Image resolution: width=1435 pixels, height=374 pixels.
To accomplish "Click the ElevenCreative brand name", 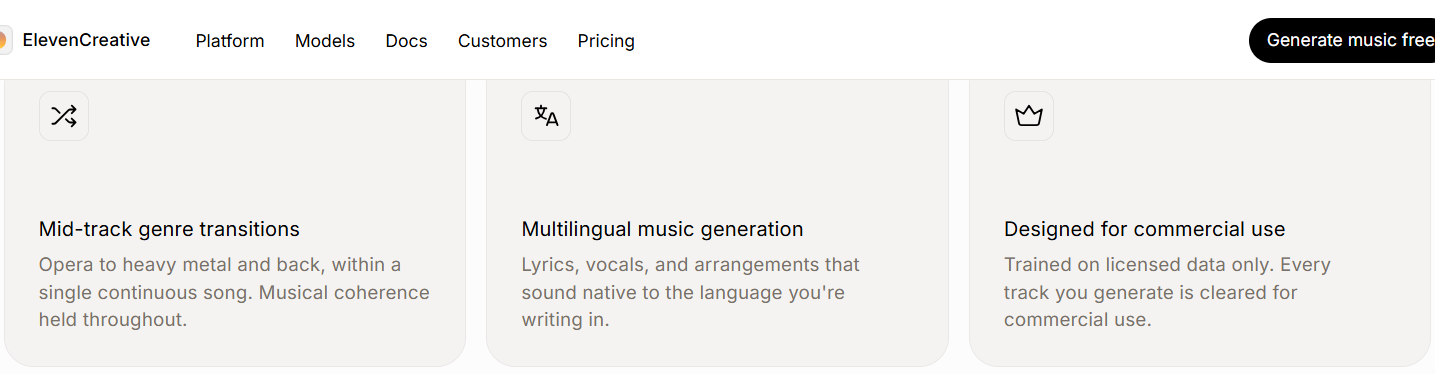I will [x=86, y=40].
